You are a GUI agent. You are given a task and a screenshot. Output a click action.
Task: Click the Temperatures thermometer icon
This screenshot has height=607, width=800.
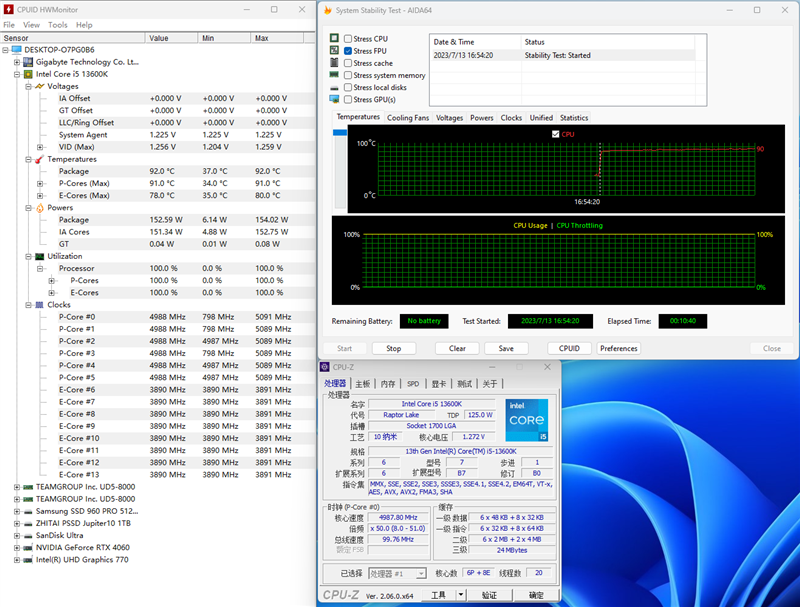click(40, 159)
